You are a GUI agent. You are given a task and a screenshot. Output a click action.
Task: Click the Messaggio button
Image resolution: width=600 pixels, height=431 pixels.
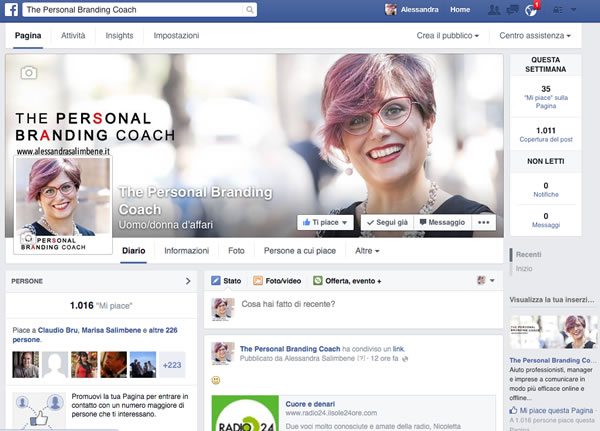pyautogui.click(x=442, y=222)
